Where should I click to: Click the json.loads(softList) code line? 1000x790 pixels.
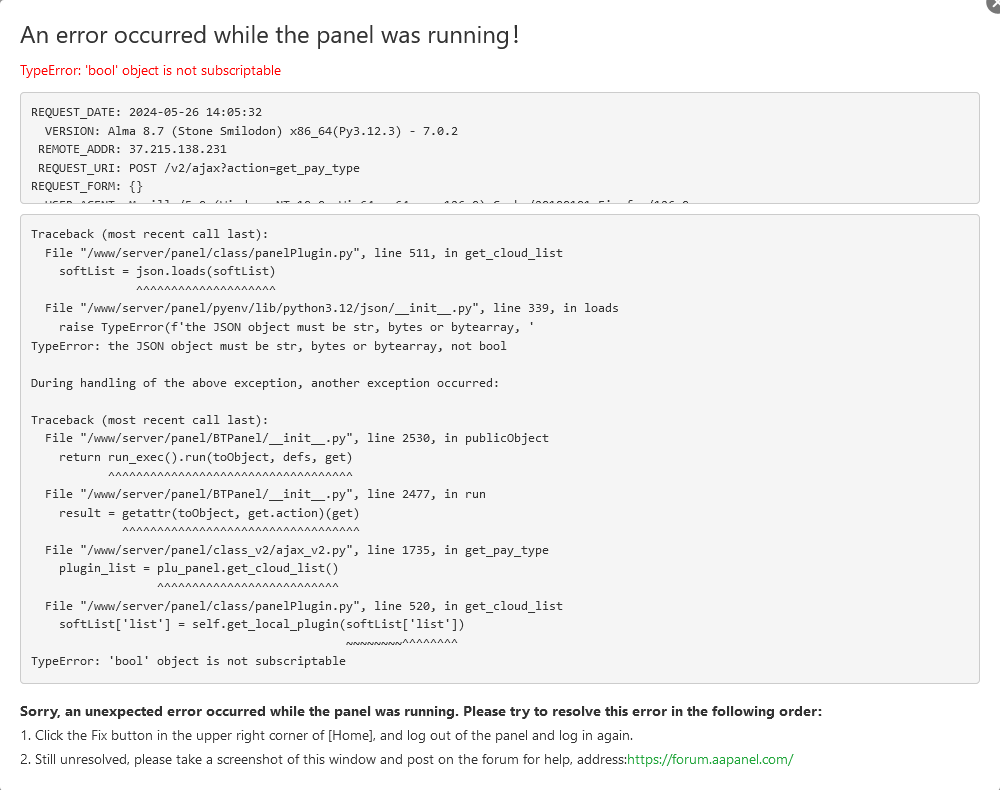(x=167, y=271)
